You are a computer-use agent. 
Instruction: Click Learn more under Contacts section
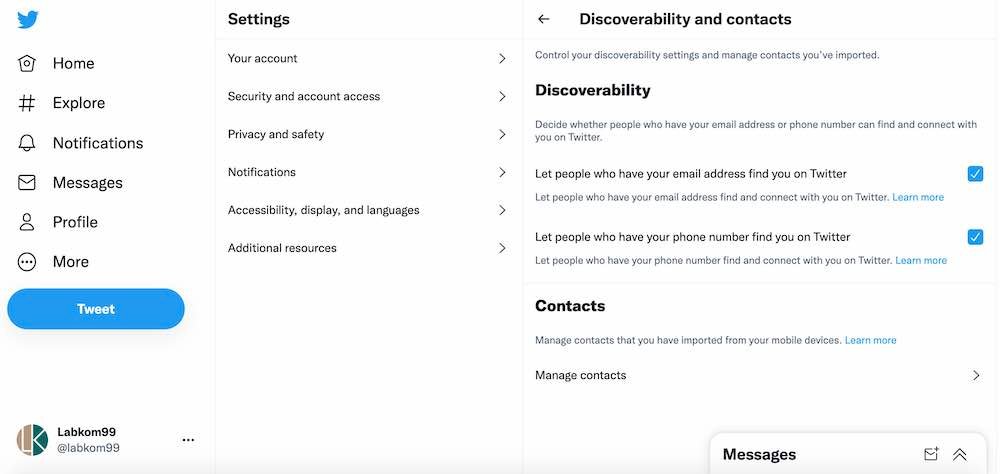[x=870, y=340]
